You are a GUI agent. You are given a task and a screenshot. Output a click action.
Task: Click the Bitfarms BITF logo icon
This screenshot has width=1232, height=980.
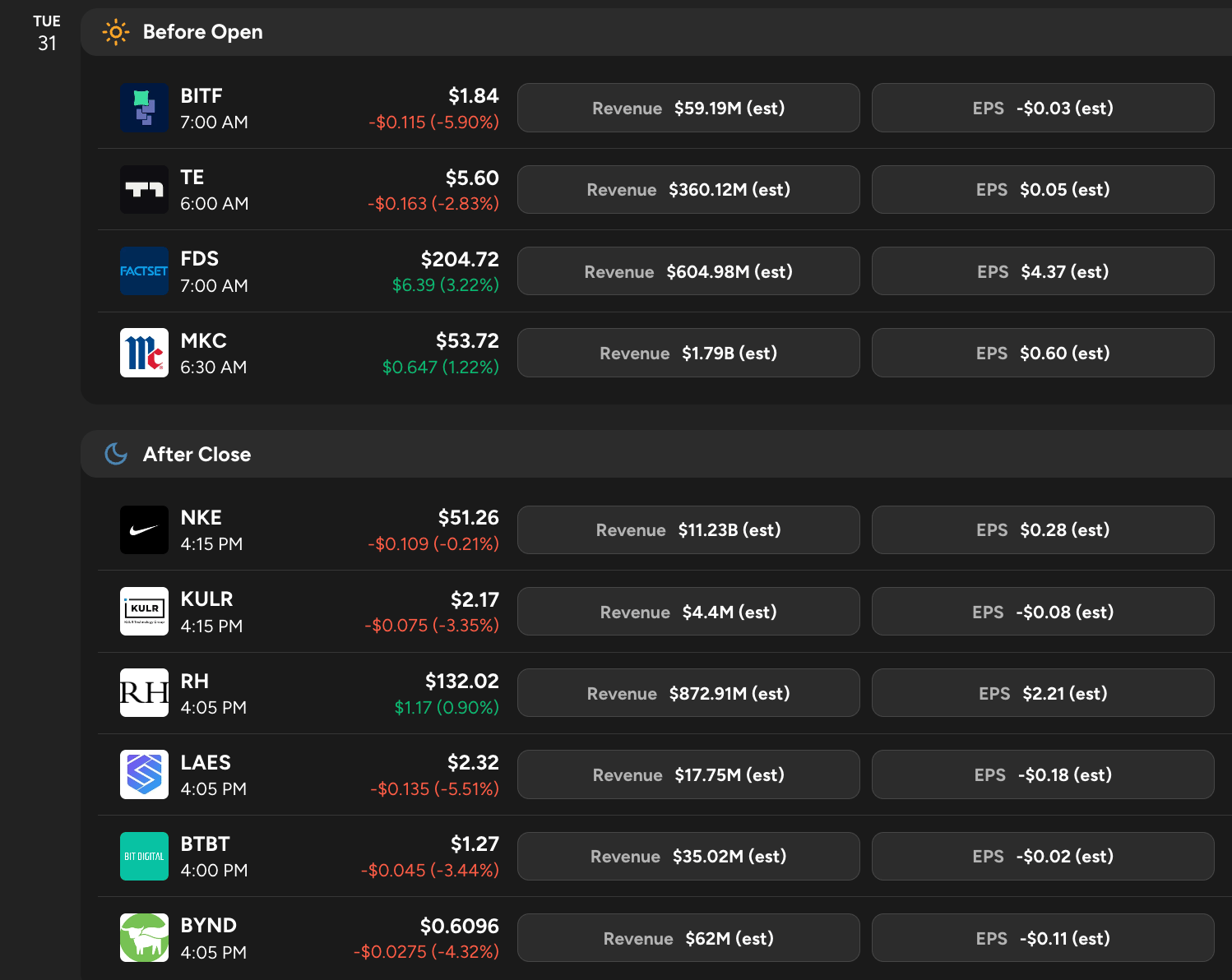[144, 108]
